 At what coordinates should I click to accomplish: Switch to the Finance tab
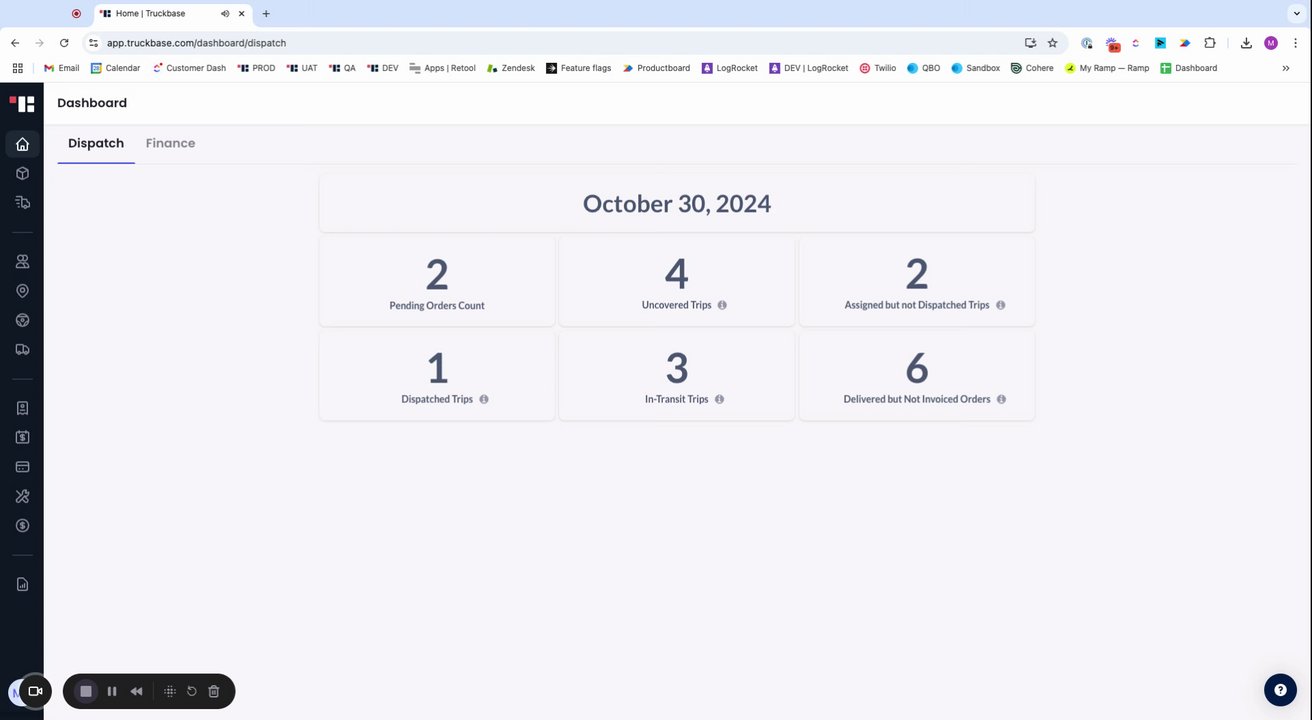coord(170,143)
